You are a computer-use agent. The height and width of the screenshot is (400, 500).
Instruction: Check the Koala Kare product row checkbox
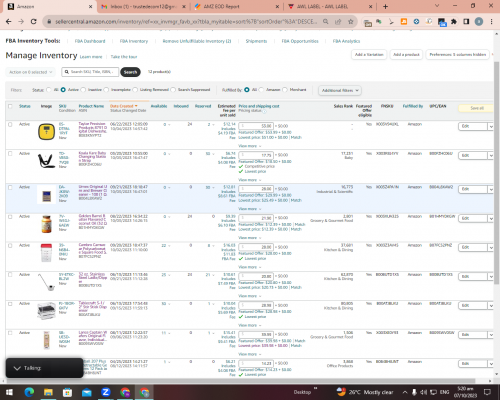[x=10, y=154]
